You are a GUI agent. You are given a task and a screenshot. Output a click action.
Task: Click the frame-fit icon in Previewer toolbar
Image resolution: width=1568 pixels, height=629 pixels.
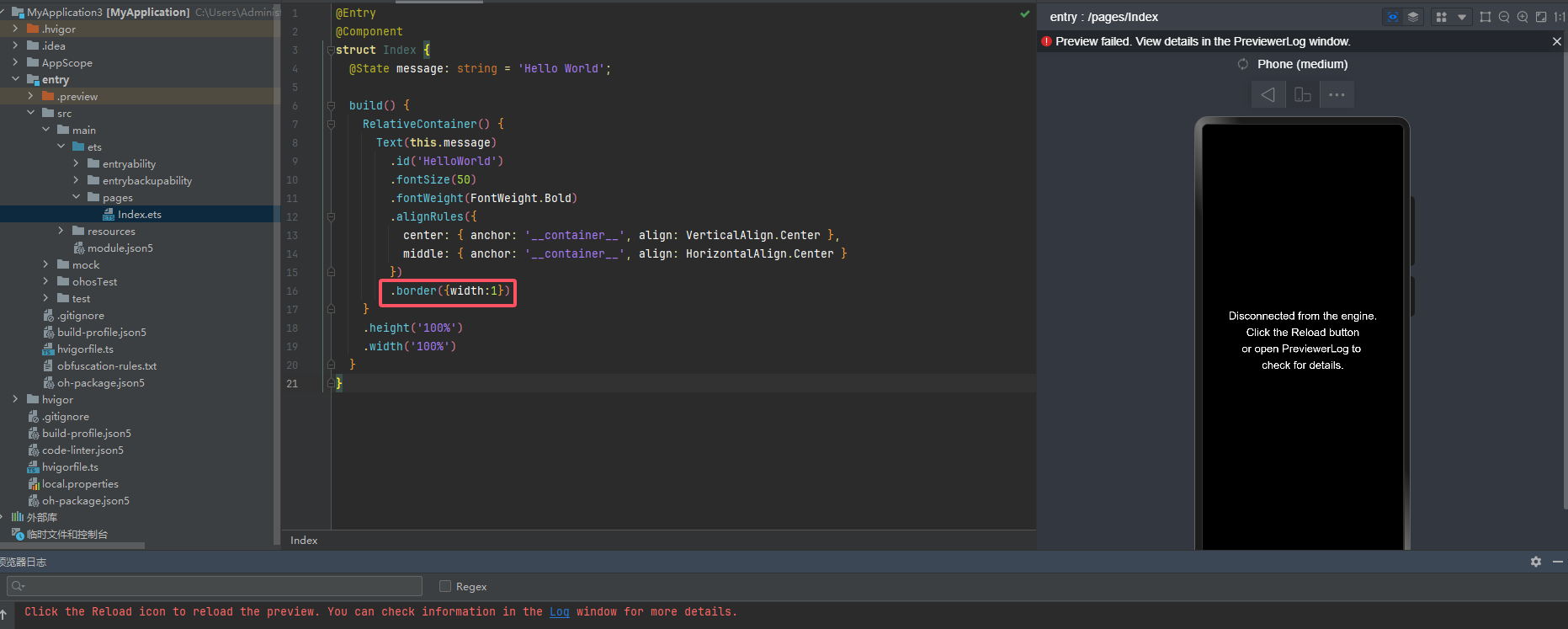click(x=1486, y=17)
